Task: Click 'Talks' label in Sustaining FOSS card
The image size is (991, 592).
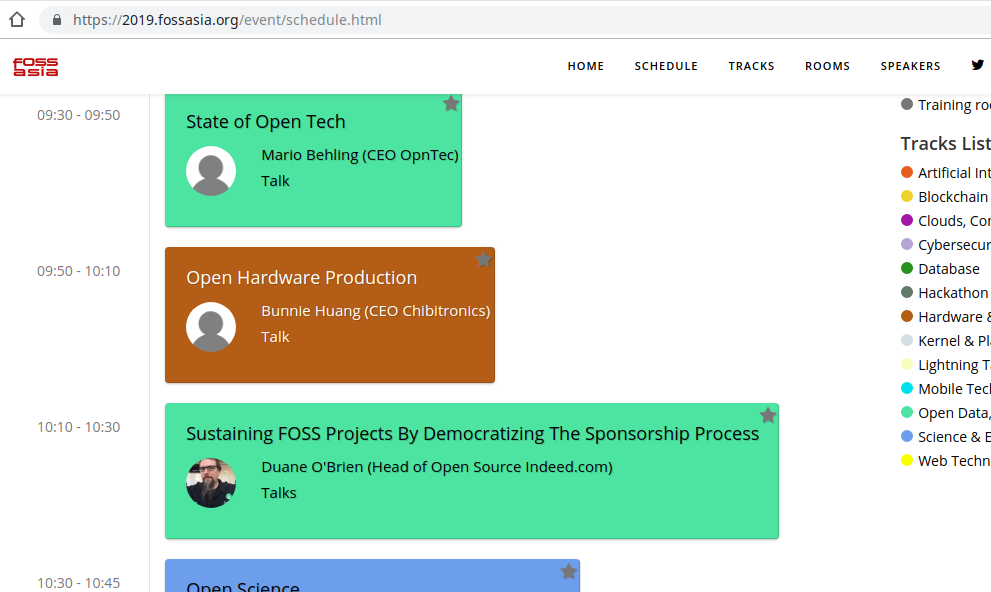Action: 279,493
